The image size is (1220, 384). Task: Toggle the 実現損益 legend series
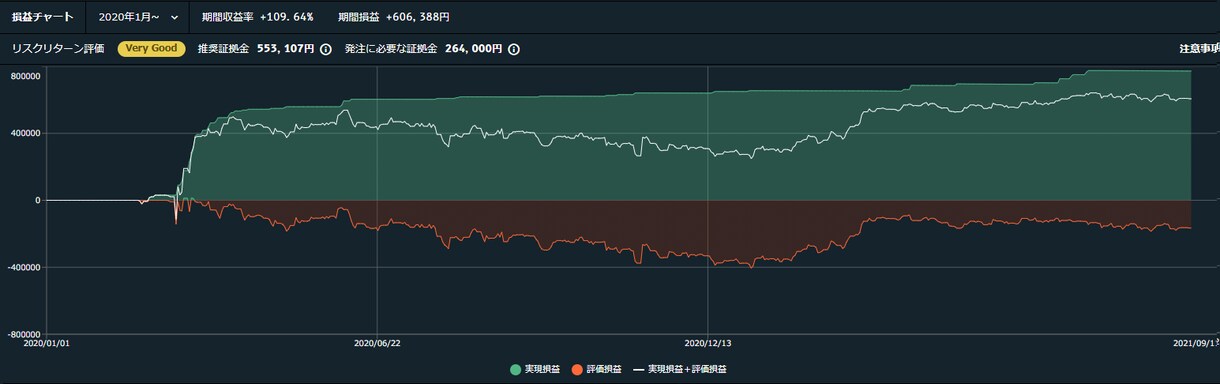534,370
